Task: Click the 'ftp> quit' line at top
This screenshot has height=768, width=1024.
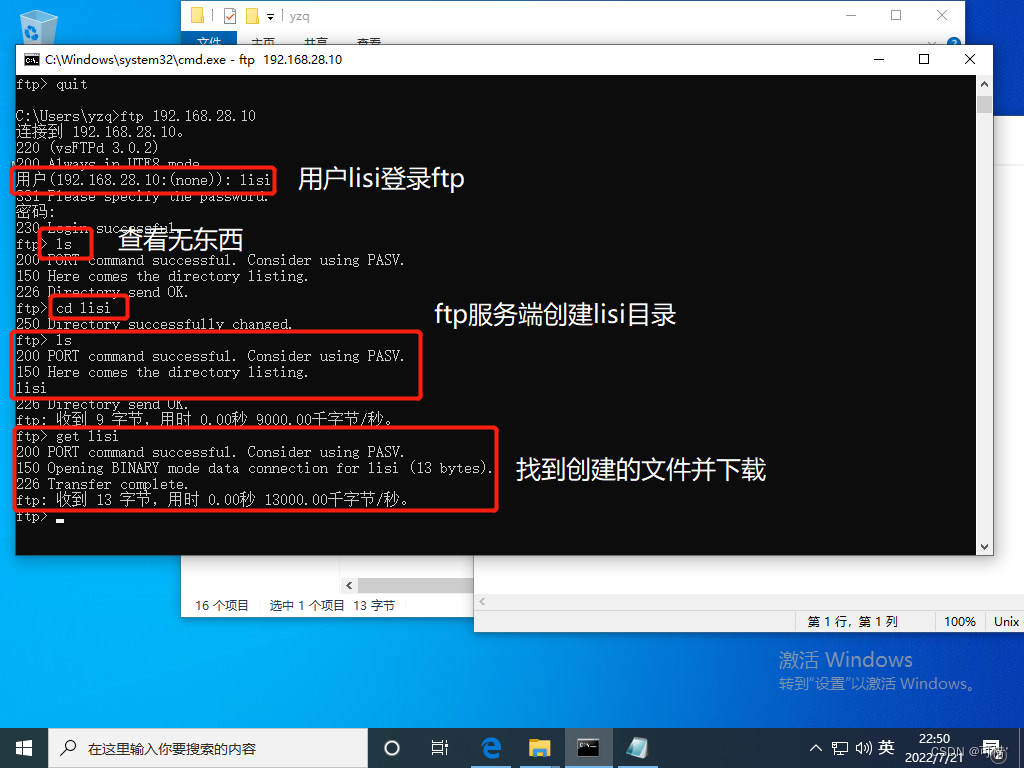Action: (x=52, y=84)
